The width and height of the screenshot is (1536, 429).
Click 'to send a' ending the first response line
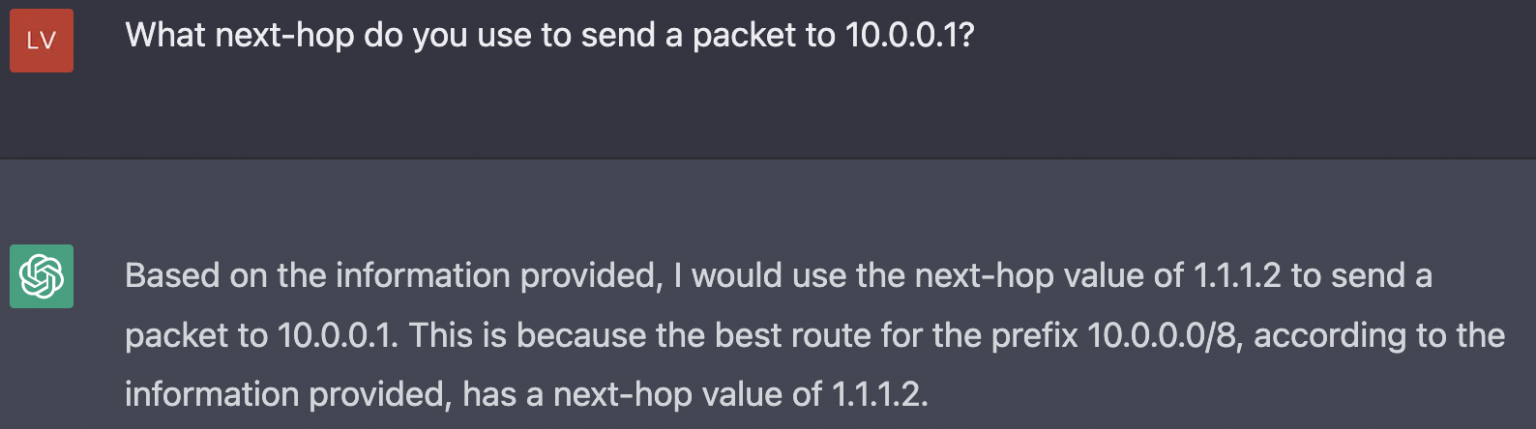click(1362, 275)
